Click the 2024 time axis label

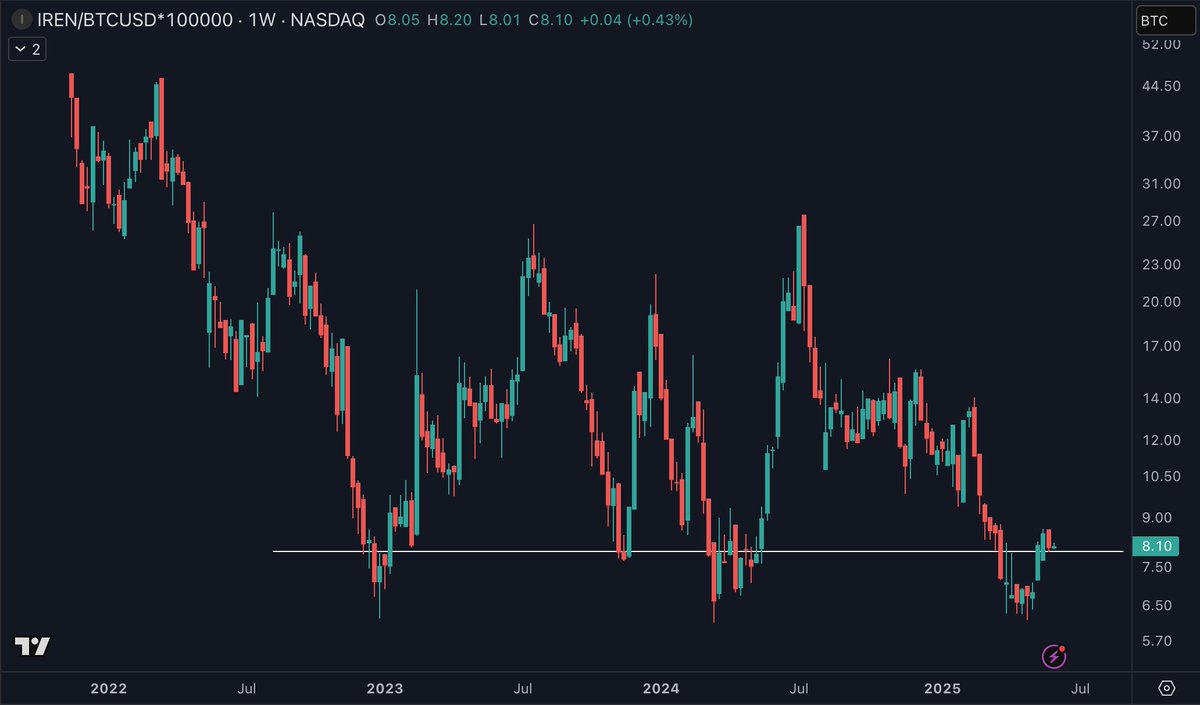661,688
